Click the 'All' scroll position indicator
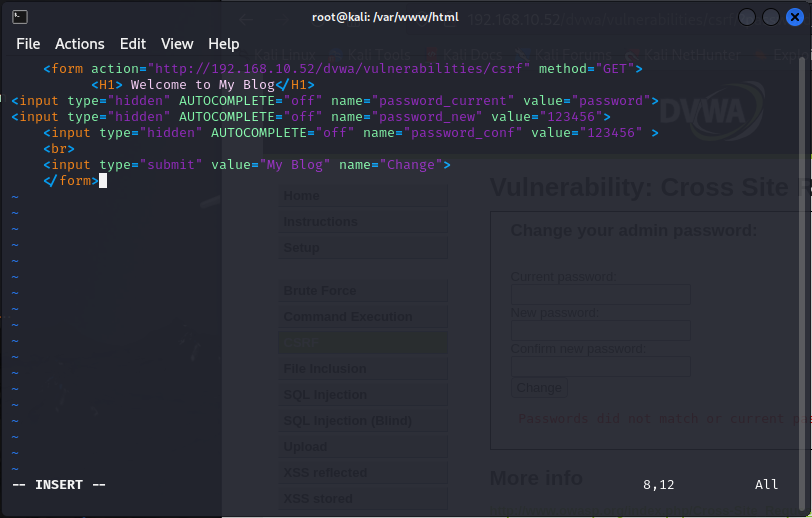 pyautogui.click(x=766, y=485)
